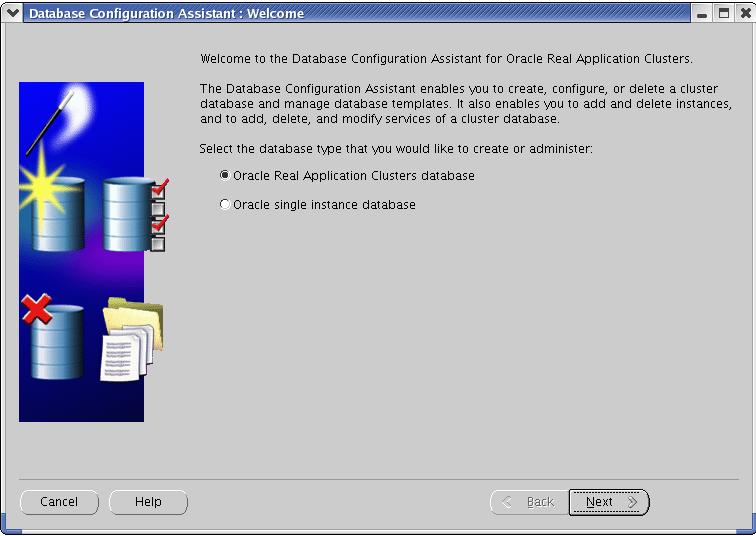Maximize the Database Configuration Assistant window

(x=724, y=14)
